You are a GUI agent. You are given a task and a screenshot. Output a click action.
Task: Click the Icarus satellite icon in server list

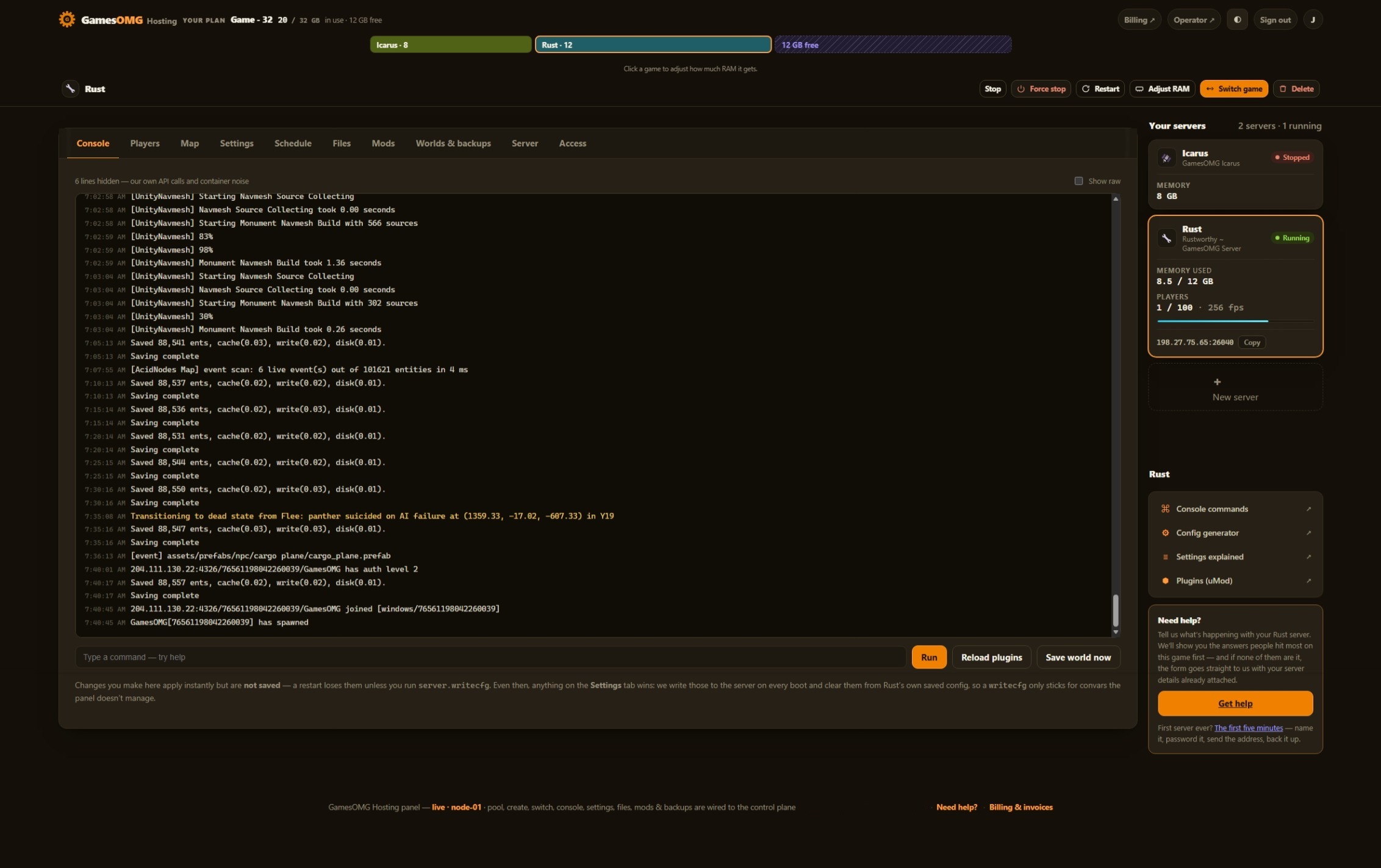click(x=1166, y=158)
